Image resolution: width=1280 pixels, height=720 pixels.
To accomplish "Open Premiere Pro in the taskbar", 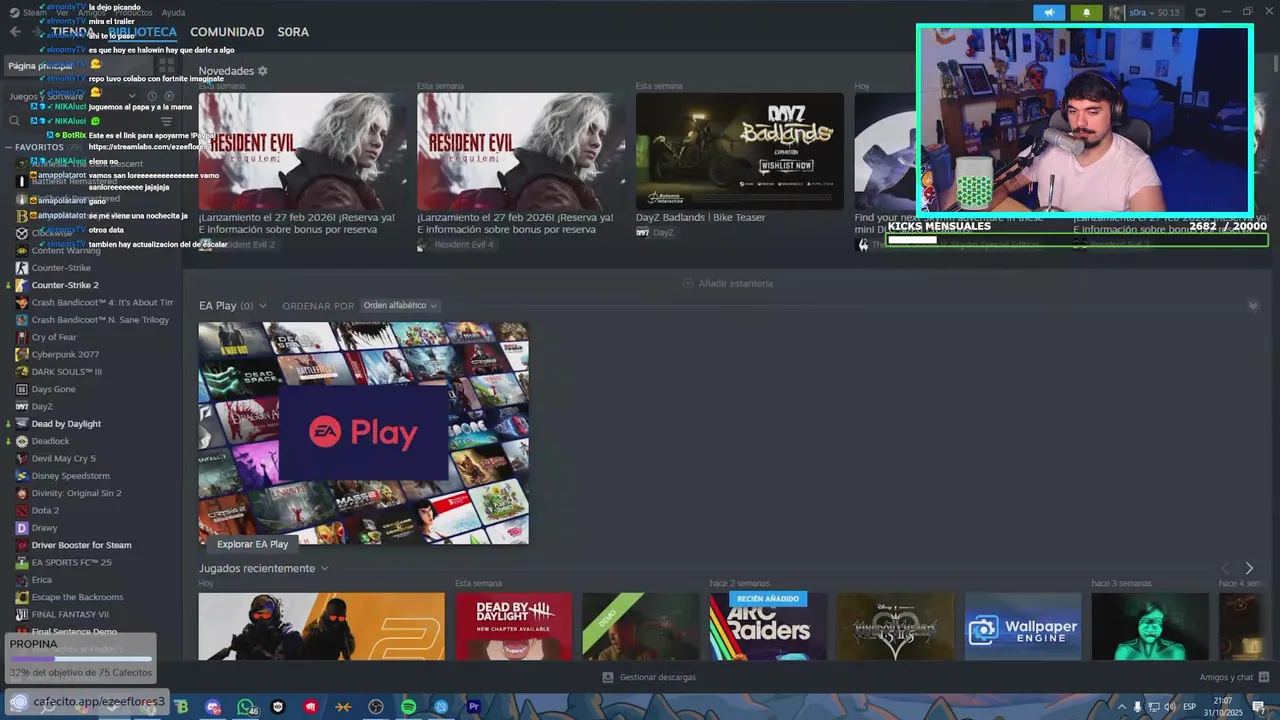I will point(474,707).
